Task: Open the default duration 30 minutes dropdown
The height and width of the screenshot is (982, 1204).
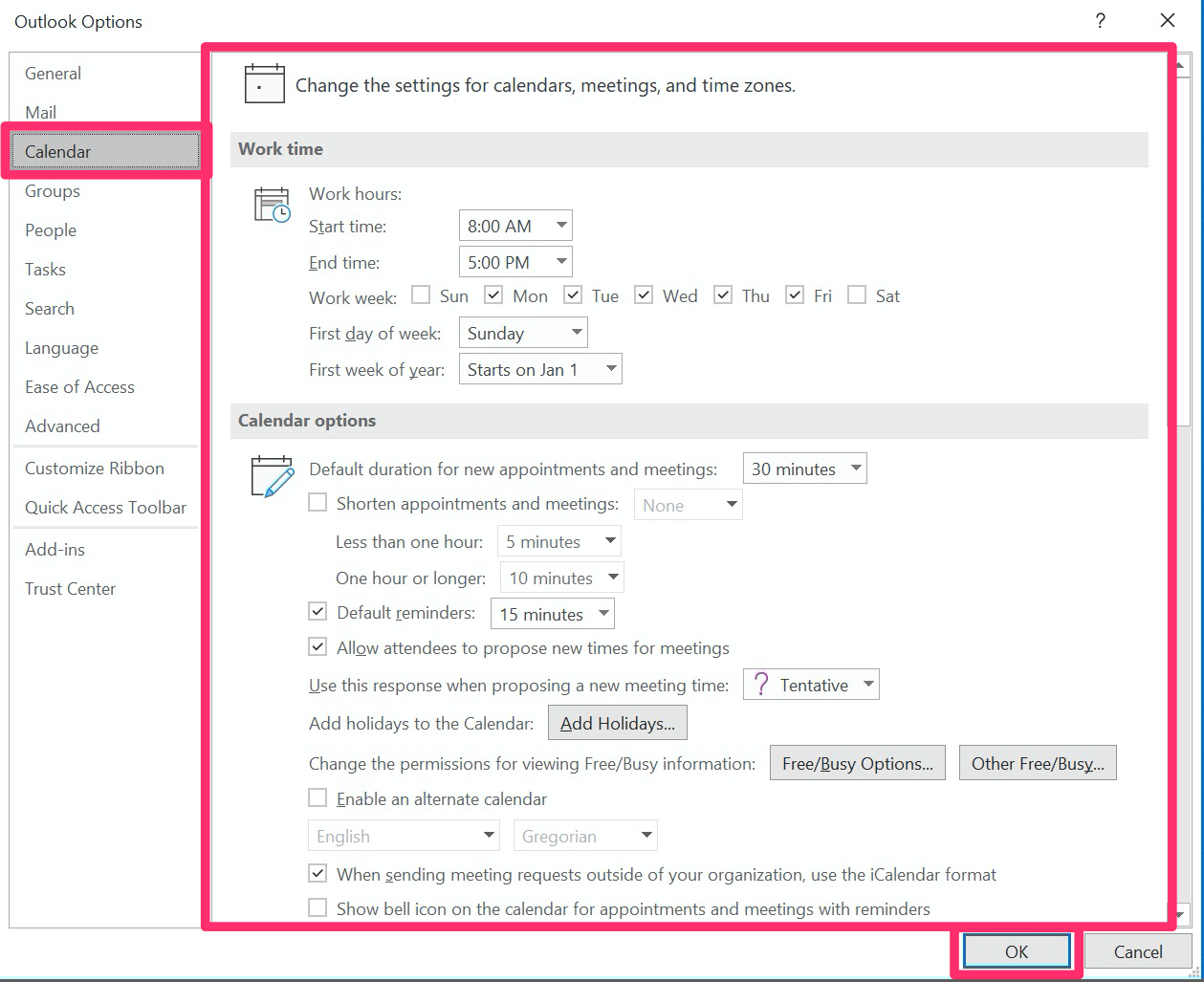Action: point(805,469)
